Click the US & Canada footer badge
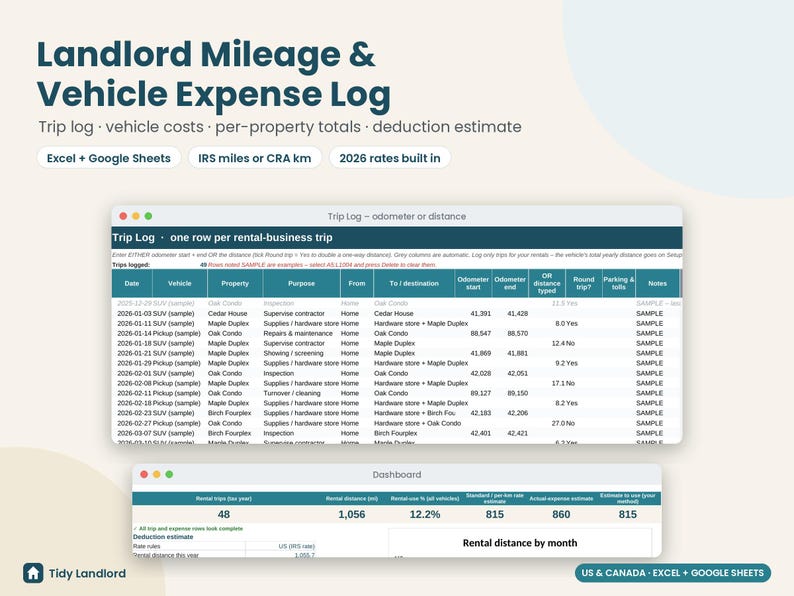 [672, 573]
